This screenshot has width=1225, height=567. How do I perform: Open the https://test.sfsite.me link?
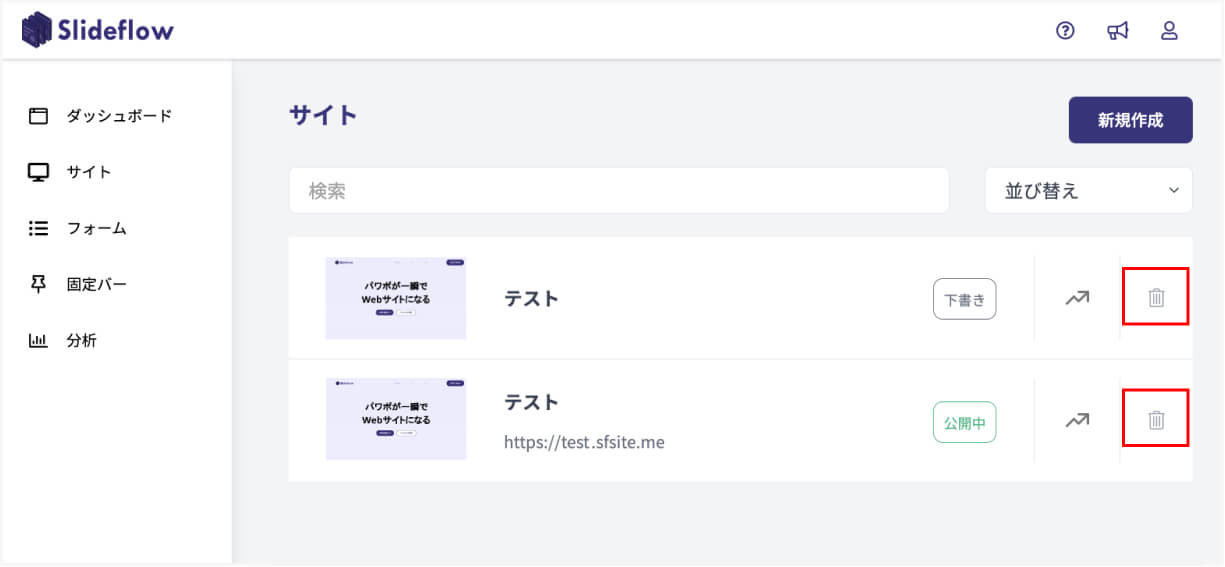[584, 442]
